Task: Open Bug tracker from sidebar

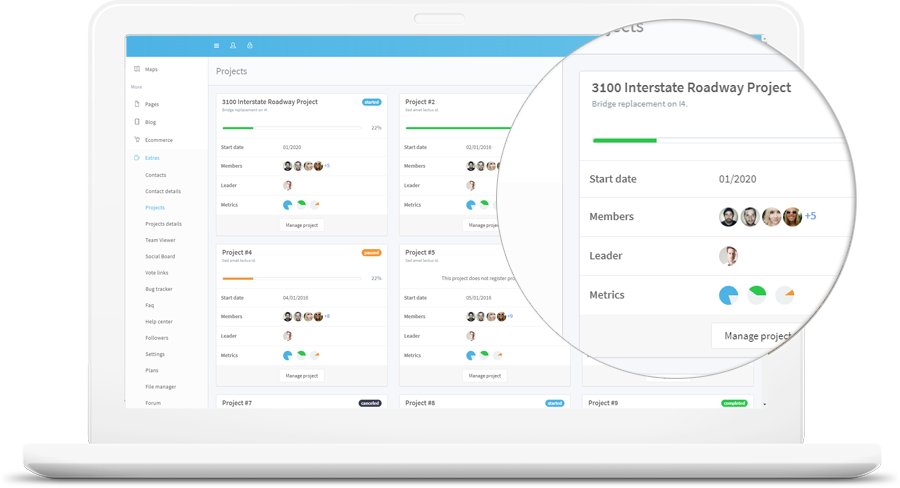Action: [x=159, y=289]
